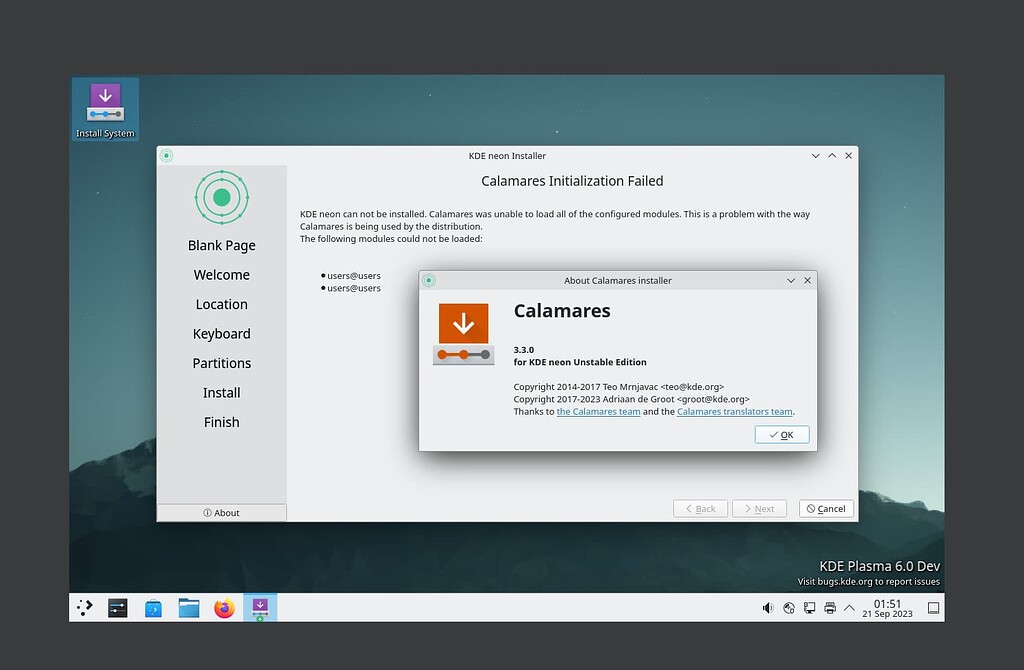
Task: Click the first users@users module entry
Action: 353,276
